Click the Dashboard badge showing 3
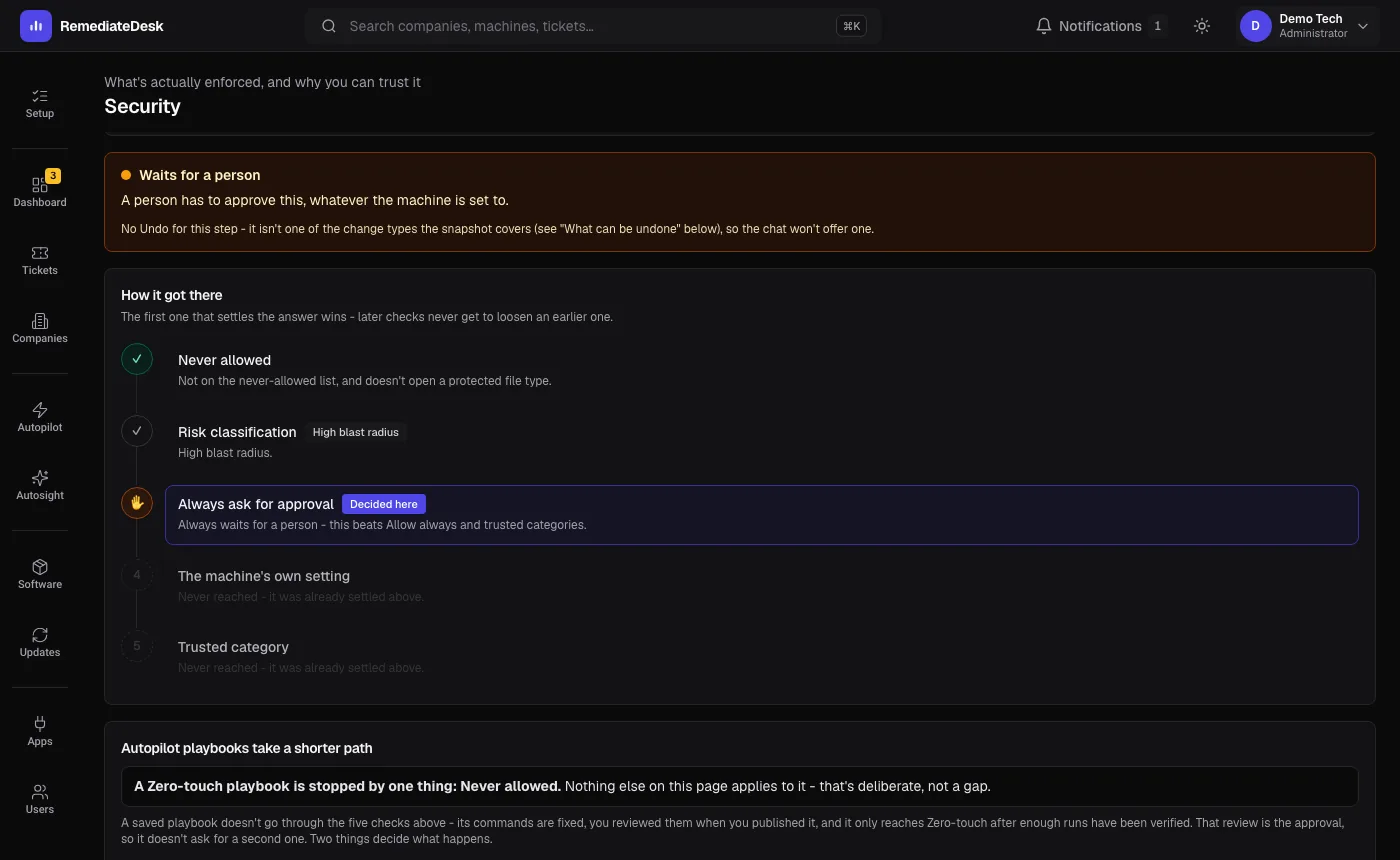Viewport: 1400px width, 860px height. [53, 176]
